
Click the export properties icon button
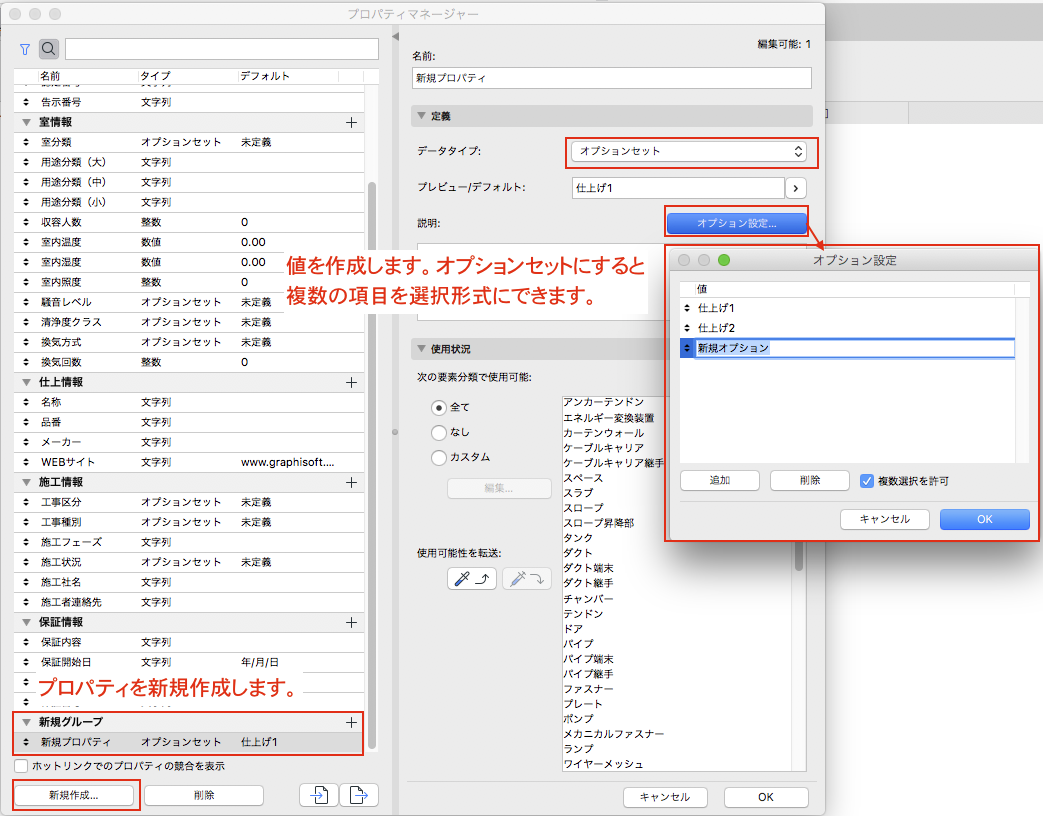click(358, 795)
